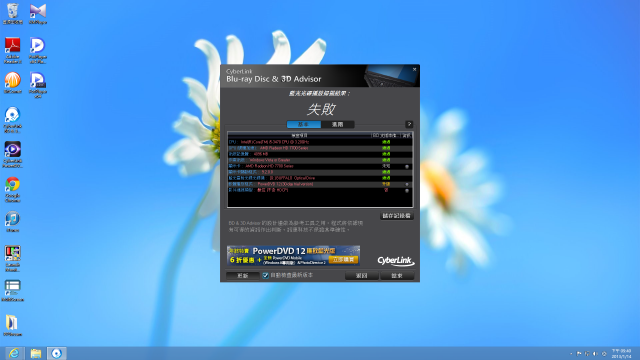Click the back button in advisor dialog
Image resolution: width=640 pixels, height=360 pixels.
click(x=362, y=276)
